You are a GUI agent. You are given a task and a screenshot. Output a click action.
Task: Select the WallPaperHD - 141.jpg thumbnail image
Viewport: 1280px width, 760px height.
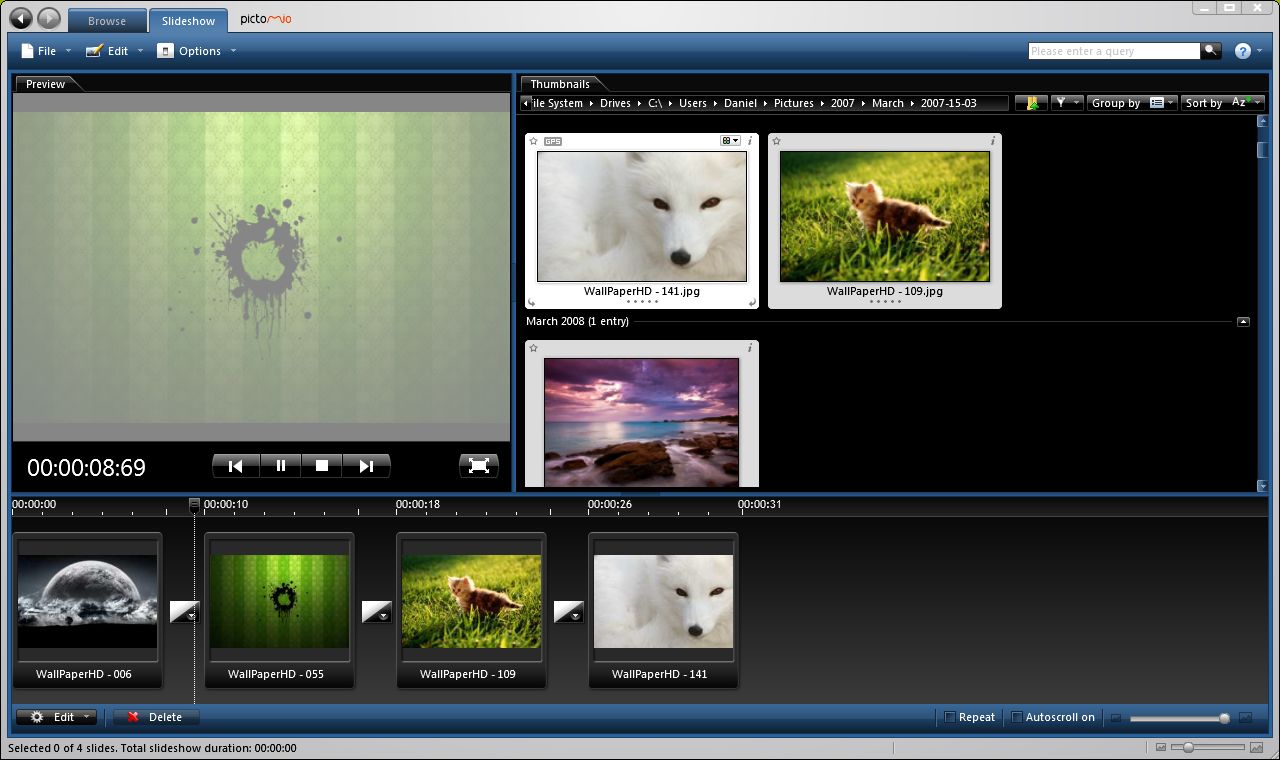click(642, 216)
